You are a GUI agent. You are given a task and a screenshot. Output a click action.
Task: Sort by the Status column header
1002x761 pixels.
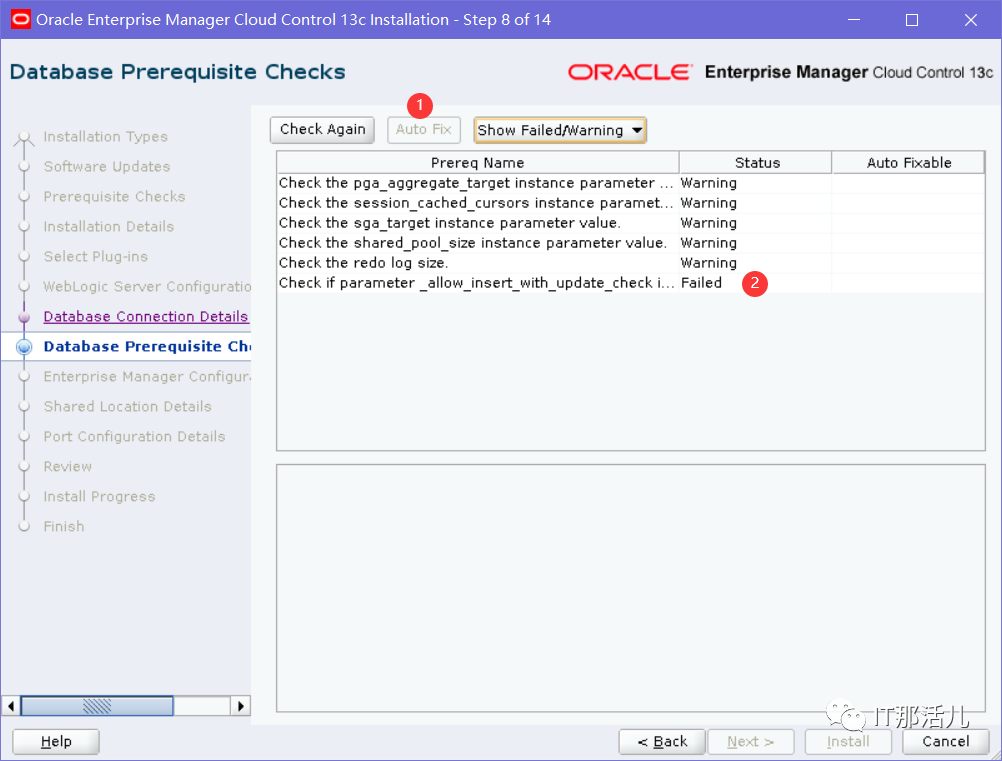click(755, 163)
